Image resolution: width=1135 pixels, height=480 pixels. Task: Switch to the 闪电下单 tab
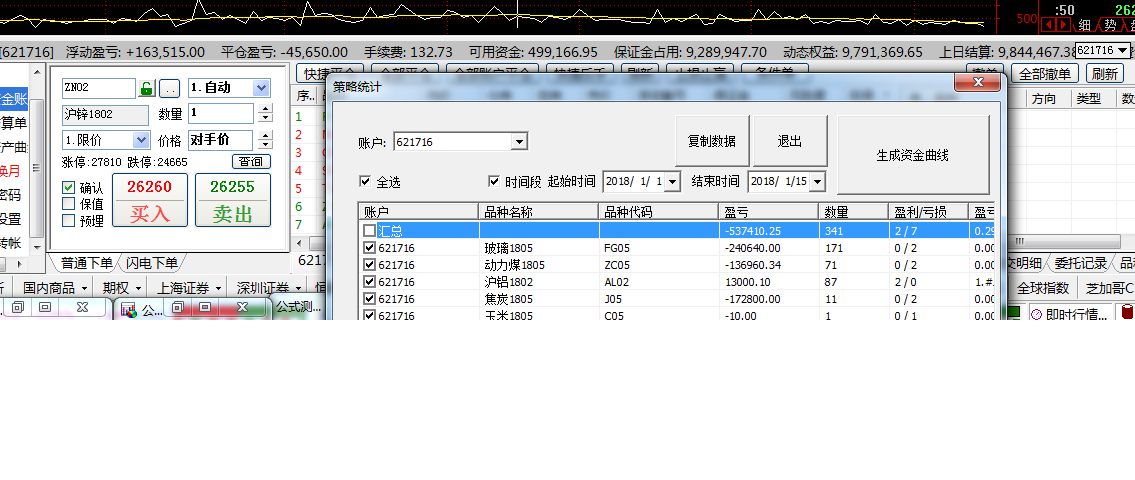pos(151,263)
